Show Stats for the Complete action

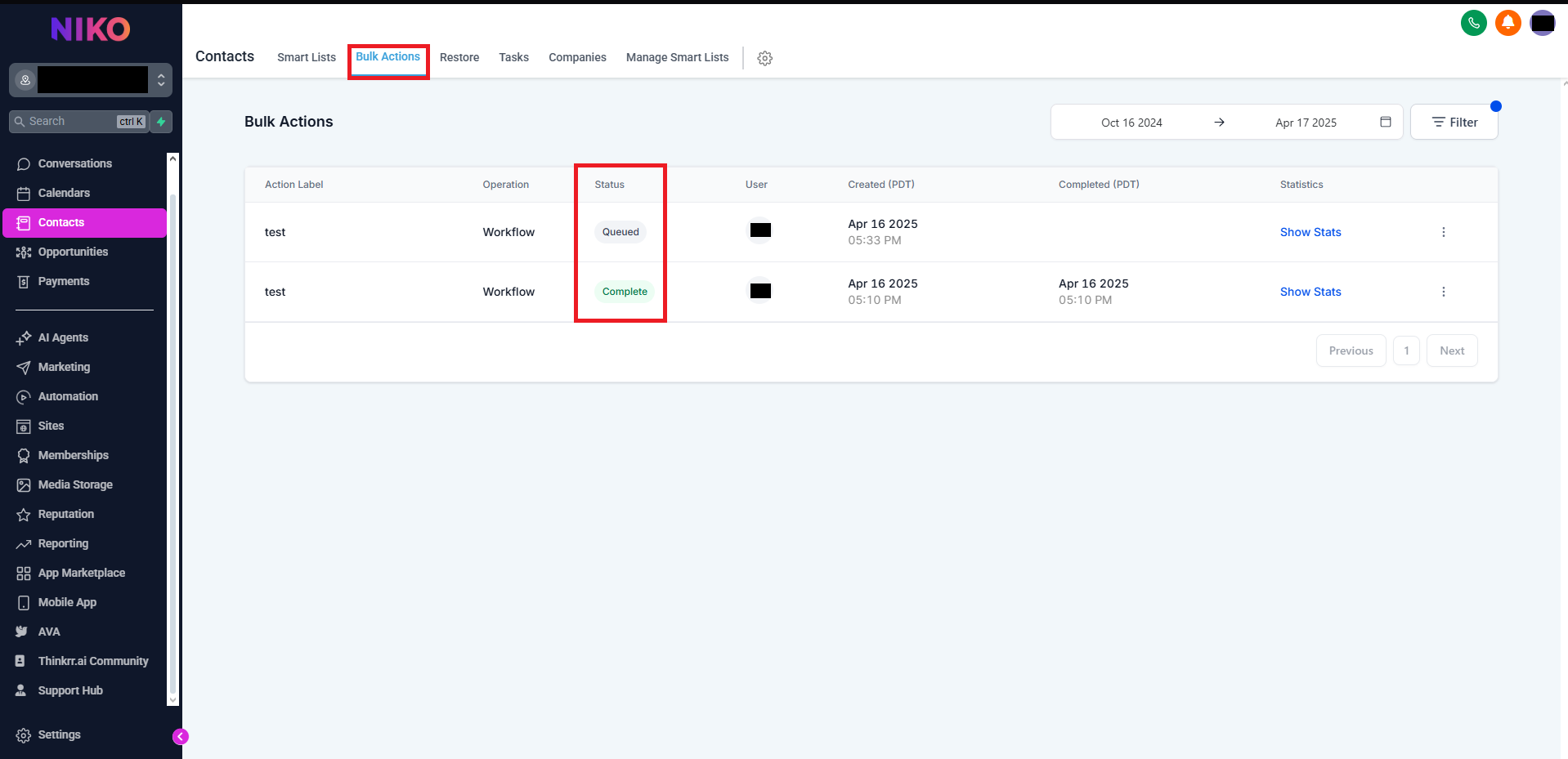(1310, 292)
